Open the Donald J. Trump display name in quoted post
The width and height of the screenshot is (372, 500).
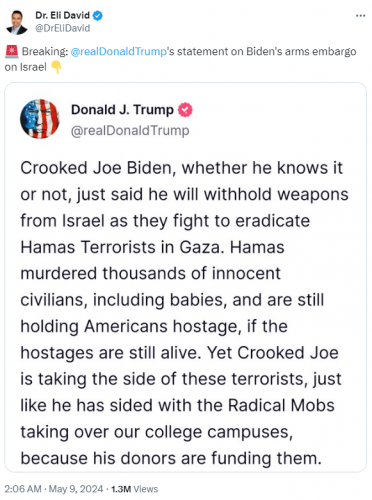[x=122, y=110]
